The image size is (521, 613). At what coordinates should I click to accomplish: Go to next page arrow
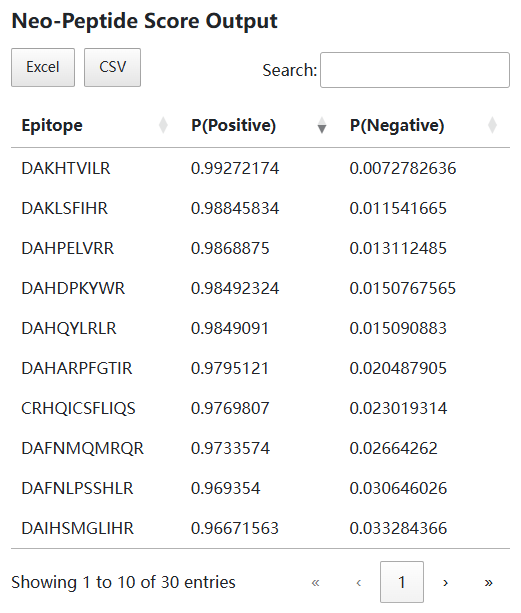(445, 583)
